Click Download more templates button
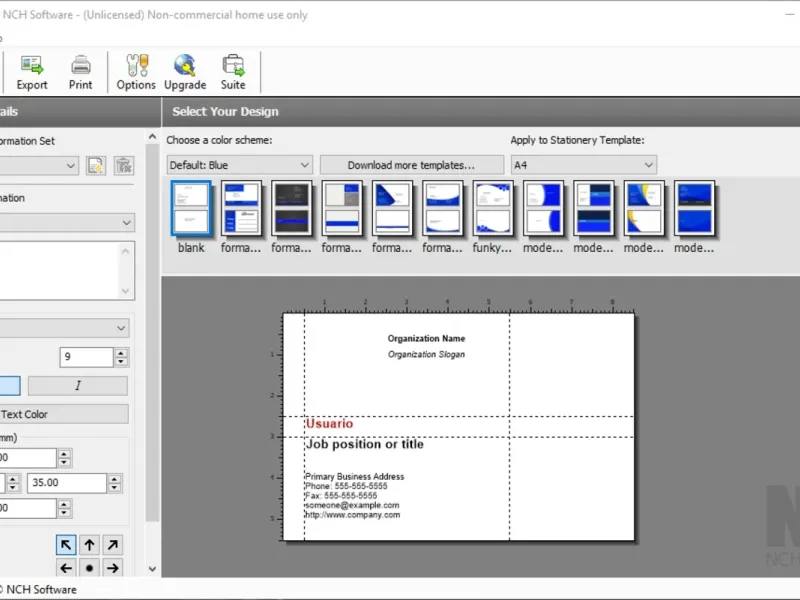Image resolution: width=800 pixels, height=600 pixels. coord(411,165)
